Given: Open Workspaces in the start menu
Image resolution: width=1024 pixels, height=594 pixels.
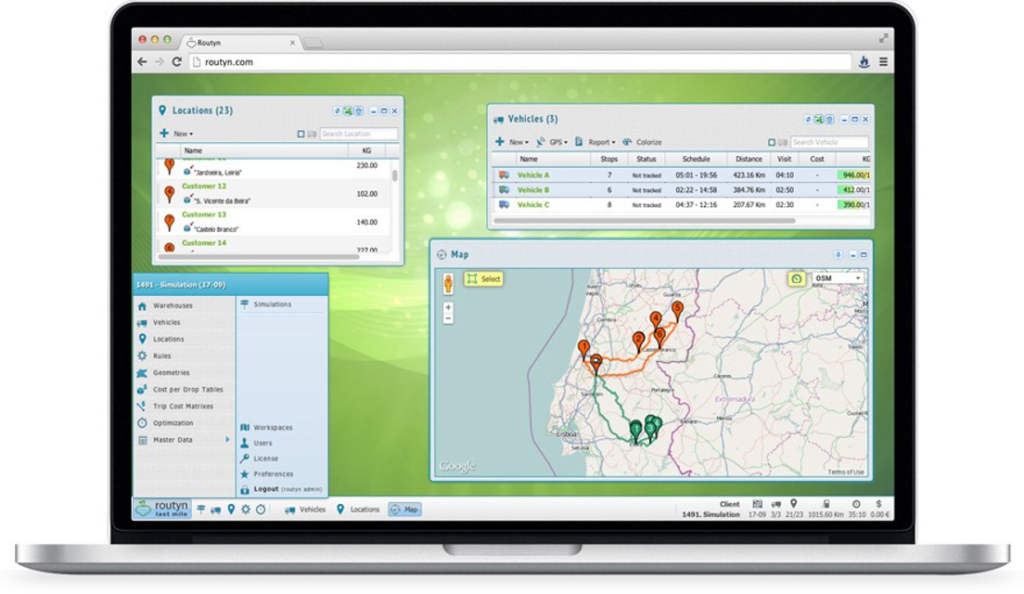Looking at the screenshot, I should (266, 428).
